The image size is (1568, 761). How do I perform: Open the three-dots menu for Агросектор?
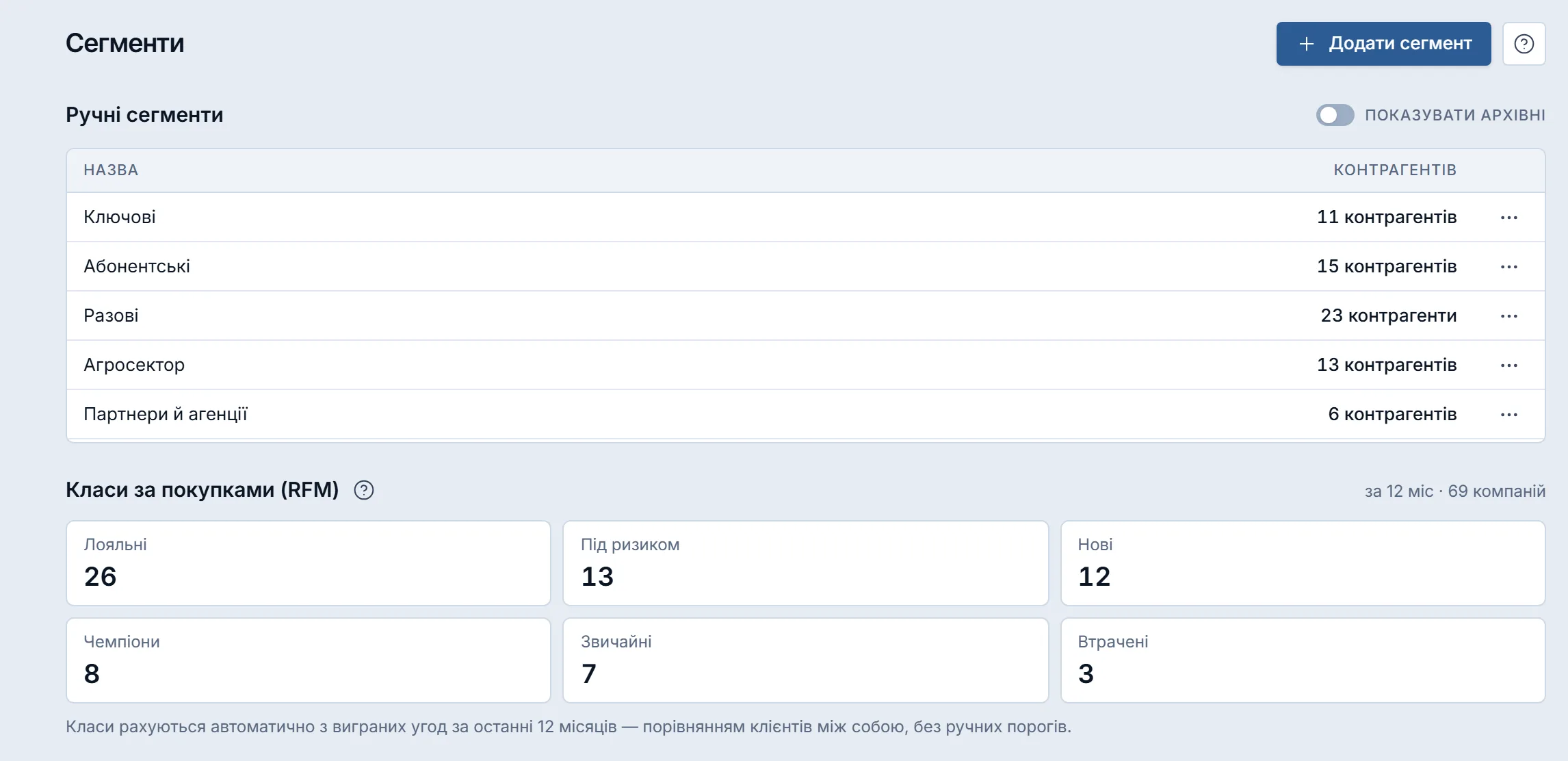(x=1509, y=365)
